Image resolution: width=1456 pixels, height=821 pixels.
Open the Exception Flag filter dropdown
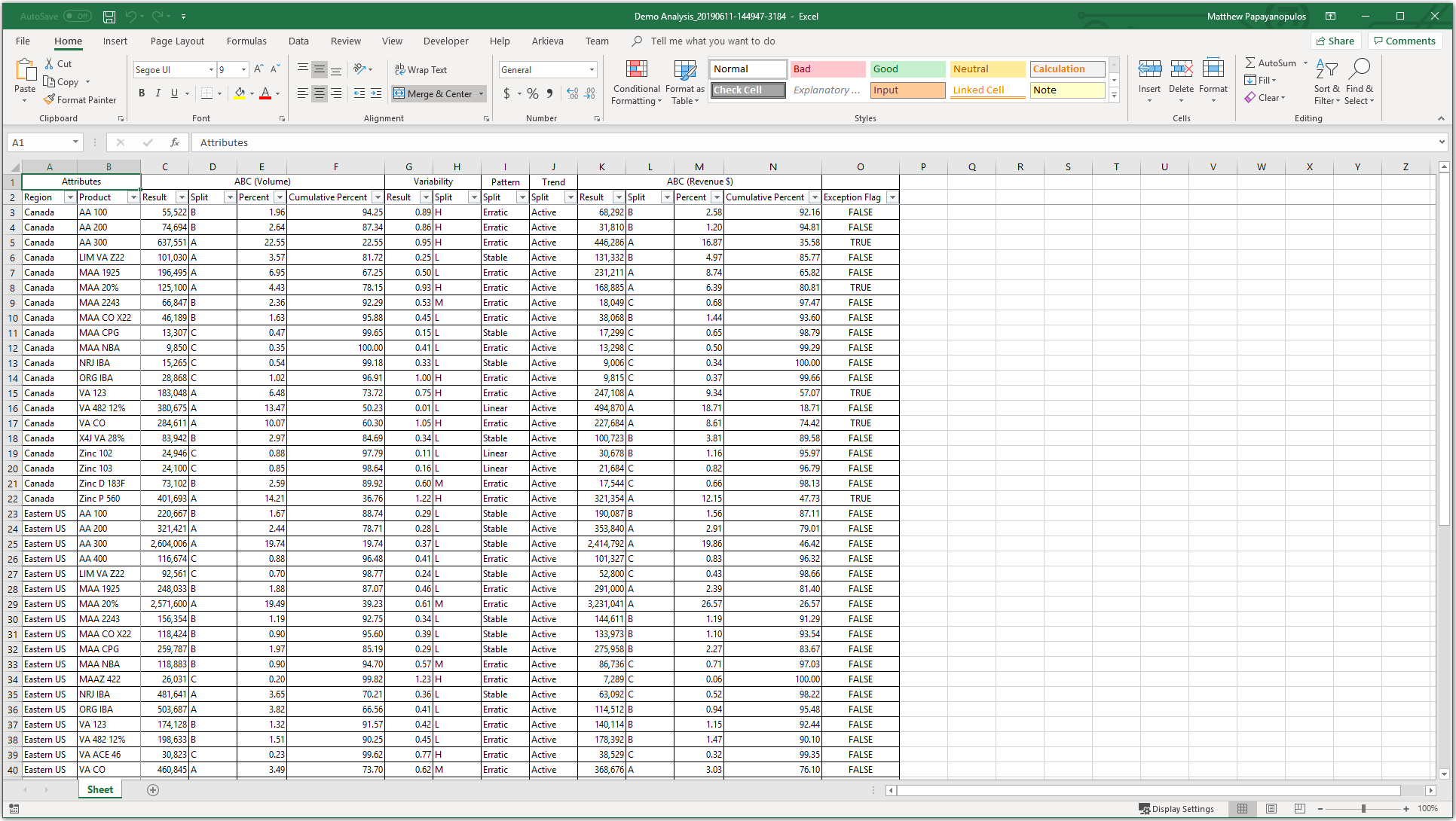892,197
